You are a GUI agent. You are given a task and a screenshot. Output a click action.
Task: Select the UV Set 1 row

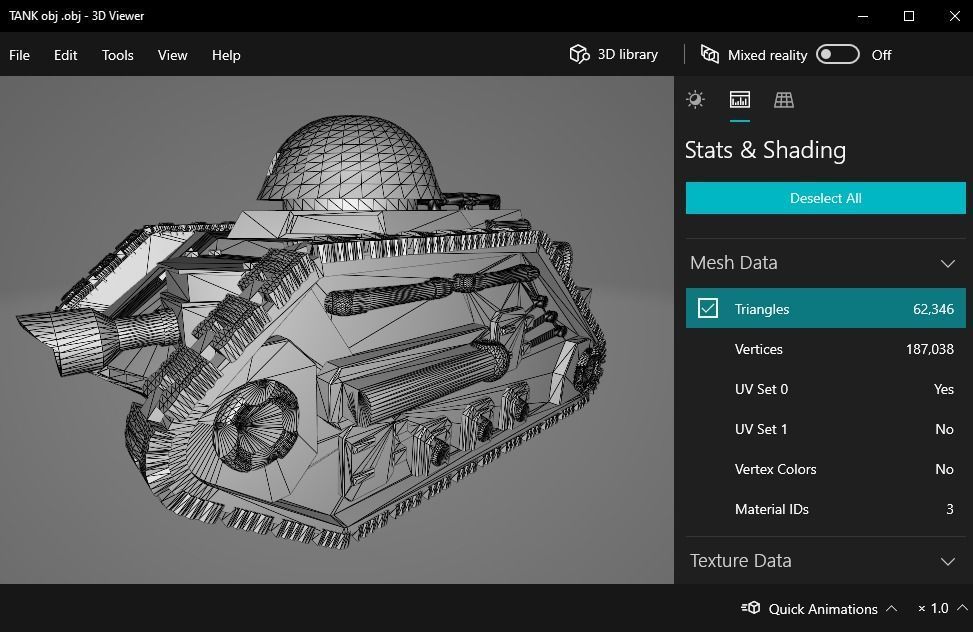pos(825,429)
